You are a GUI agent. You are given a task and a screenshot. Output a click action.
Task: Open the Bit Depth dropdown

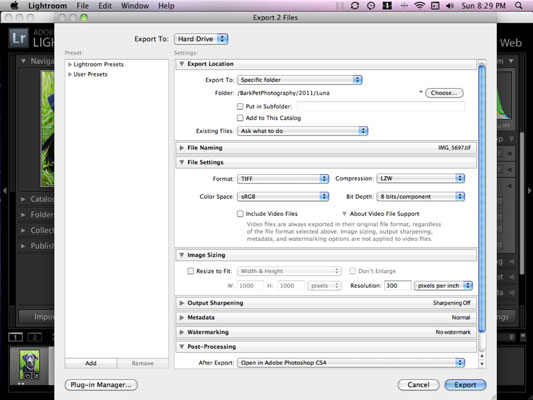click(x=420, y=196)
